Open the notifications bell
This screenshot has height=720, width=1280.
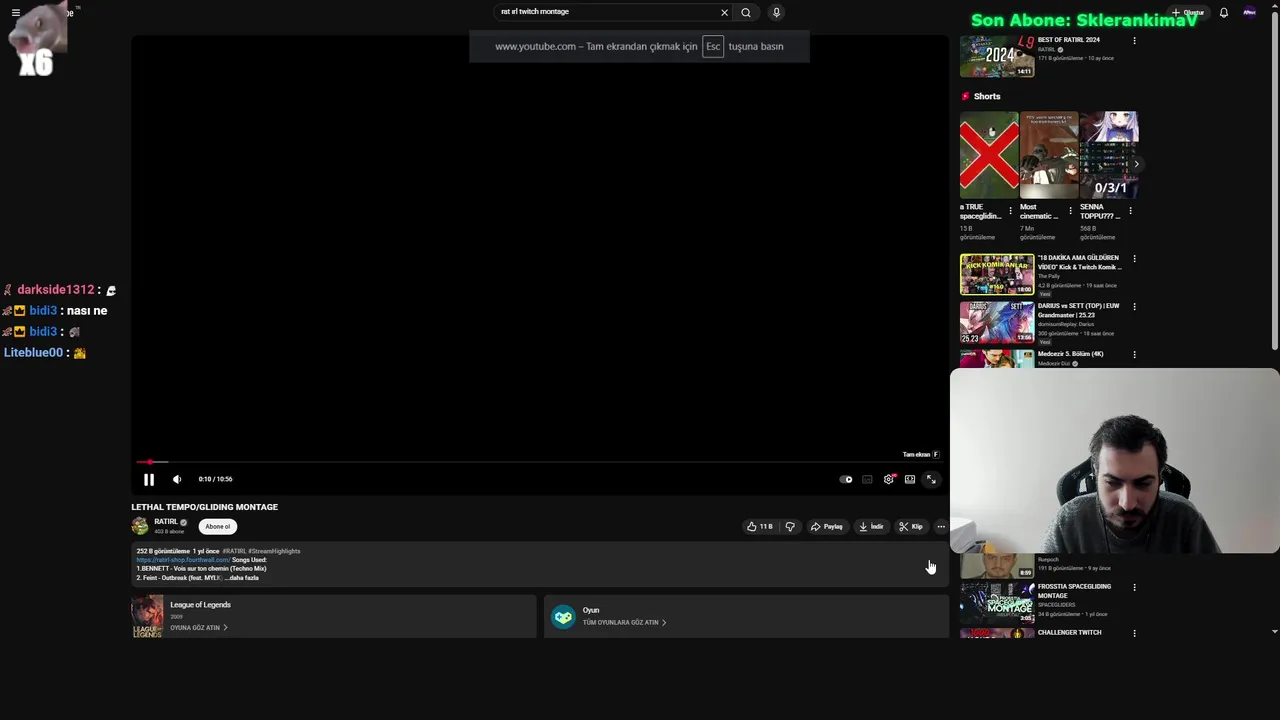pyautogui.click(x=1223, y=13)
